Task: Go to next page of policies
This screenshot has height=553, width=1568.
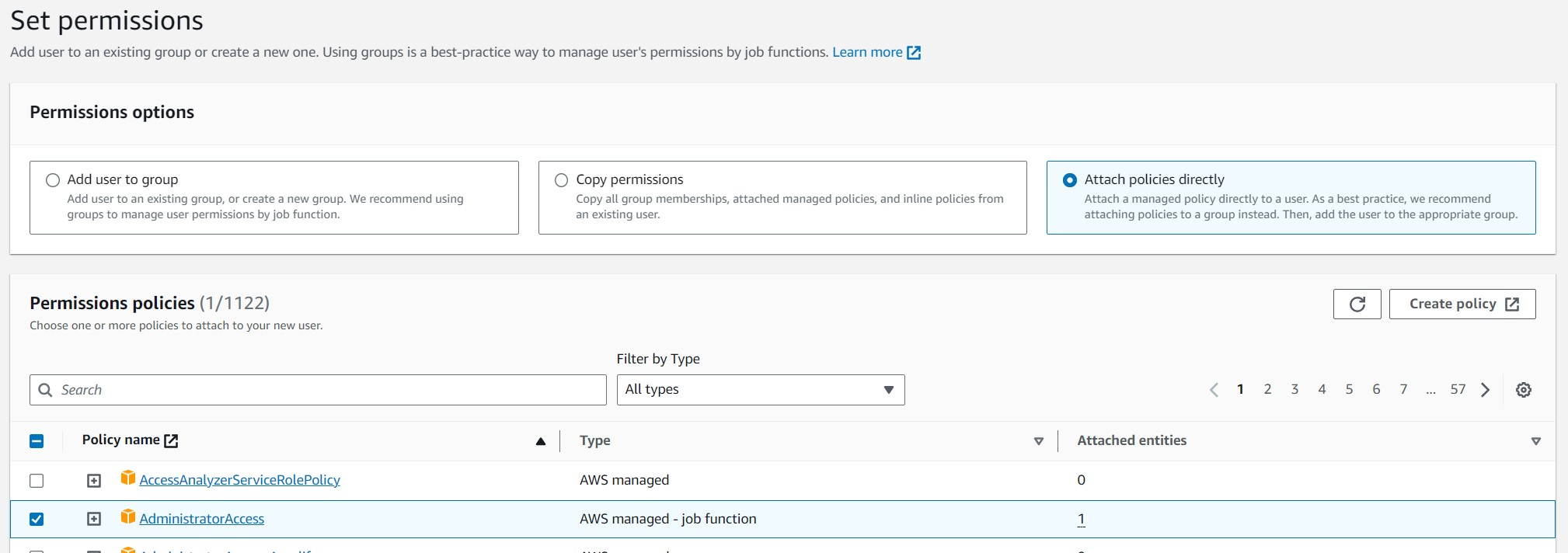Action: click(1485, 390)
